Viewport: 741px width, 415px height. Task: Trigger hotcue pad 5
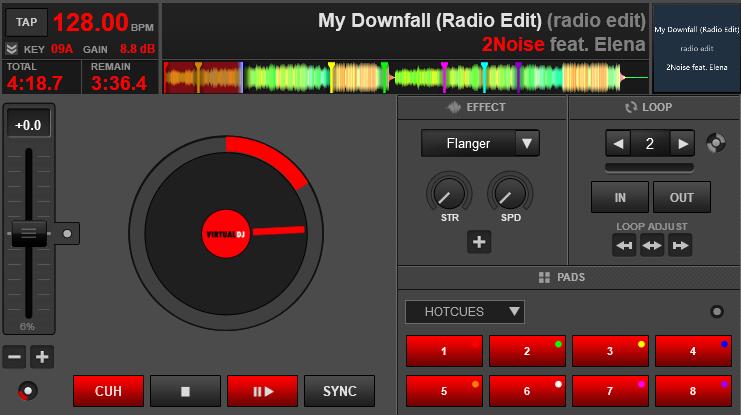[444, 391]
